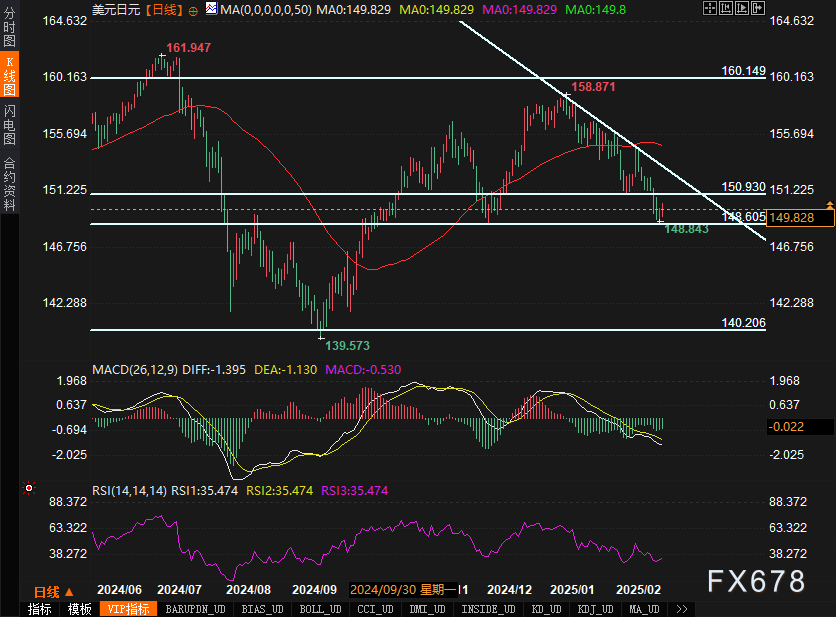Screen dimensions: 836x617
Task: Click the crosshair cursor icon at top right
Action: (710, 8)
